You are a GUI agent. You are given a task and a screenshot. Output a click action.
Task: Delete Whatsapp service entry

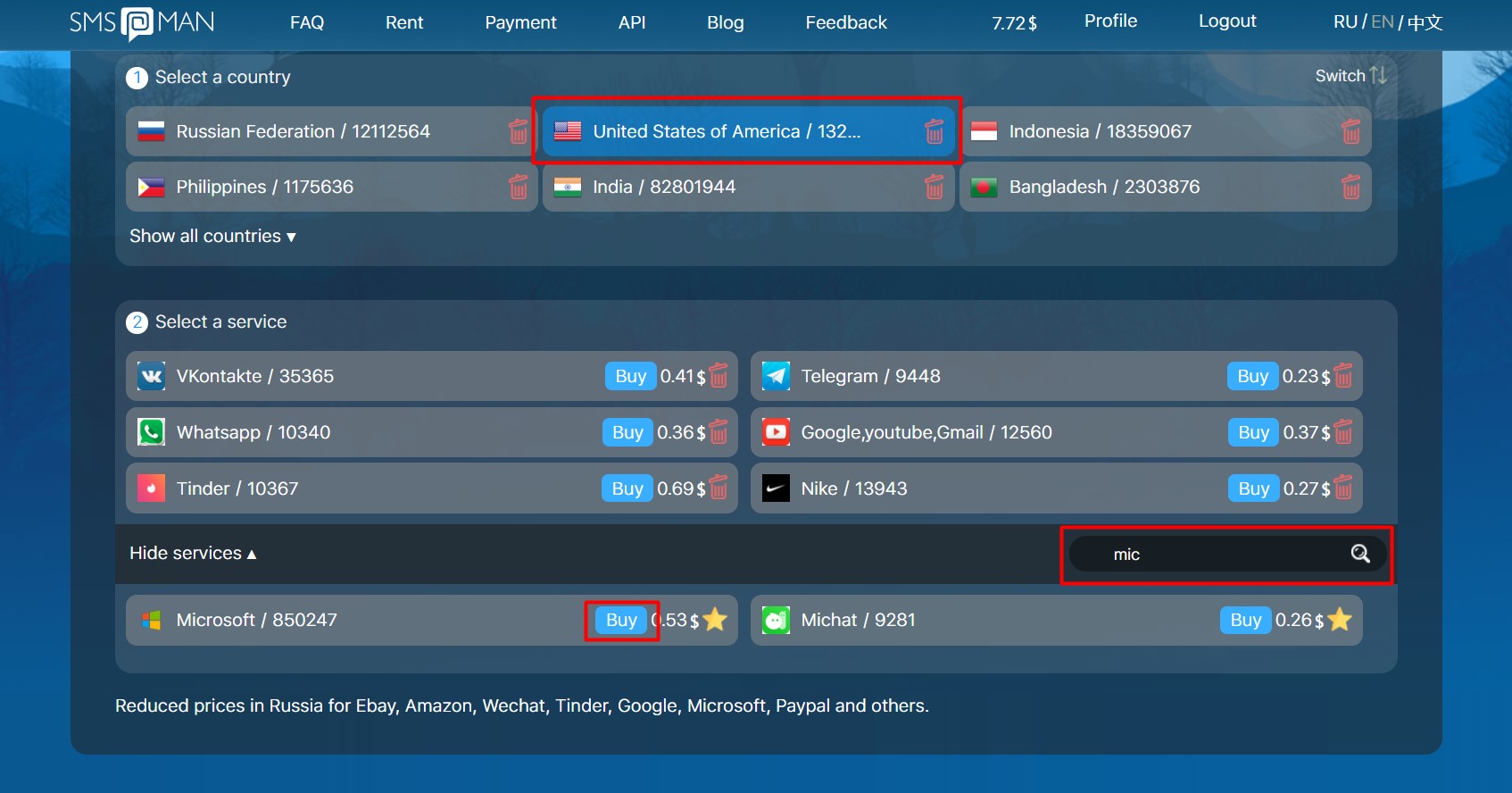[719, 432]
